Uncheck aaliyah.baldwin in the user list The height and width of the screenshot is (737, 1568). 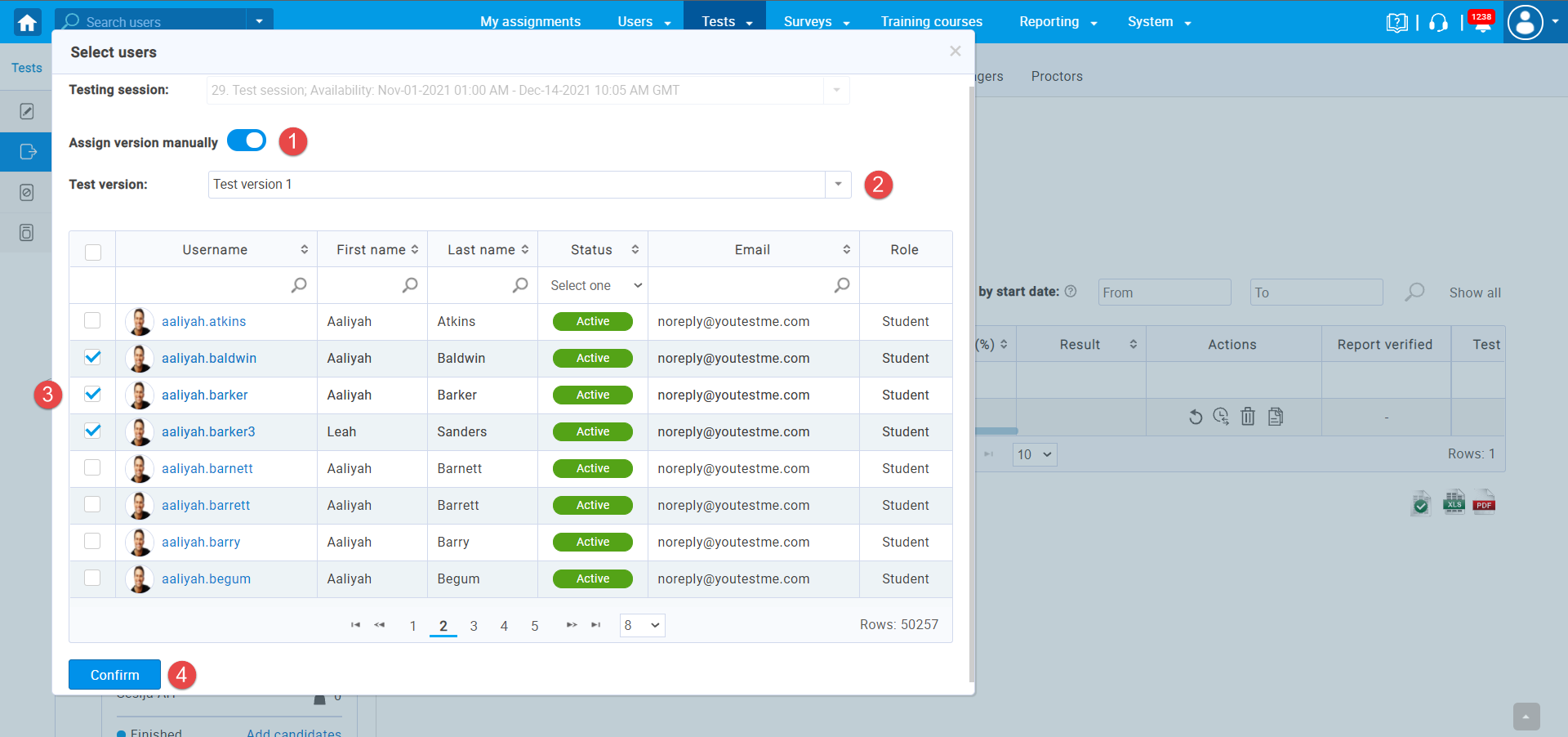click(92, 357)
